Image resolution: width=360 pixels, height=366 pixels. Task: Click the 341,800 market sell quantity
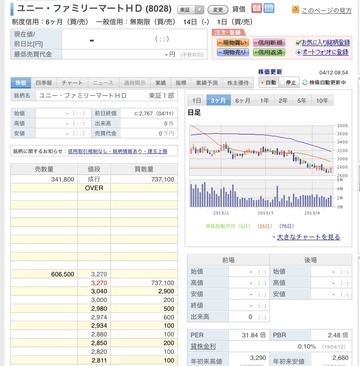click(x=63, y=179)
